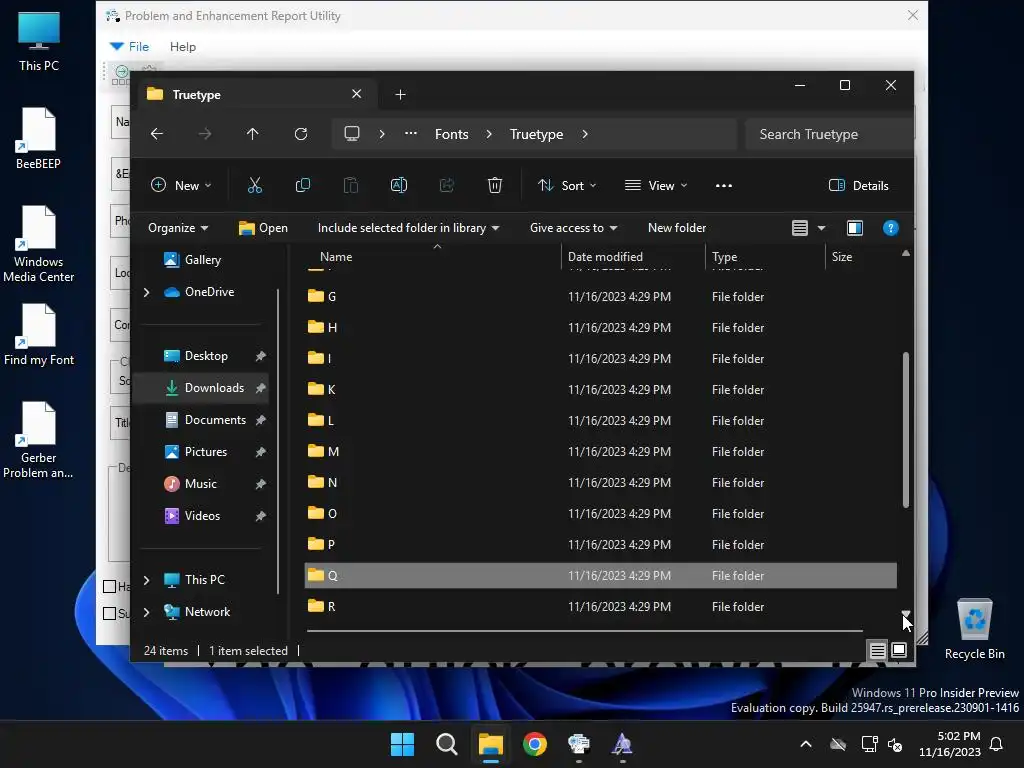Click the Rename icon

click(x=398, y=185)
